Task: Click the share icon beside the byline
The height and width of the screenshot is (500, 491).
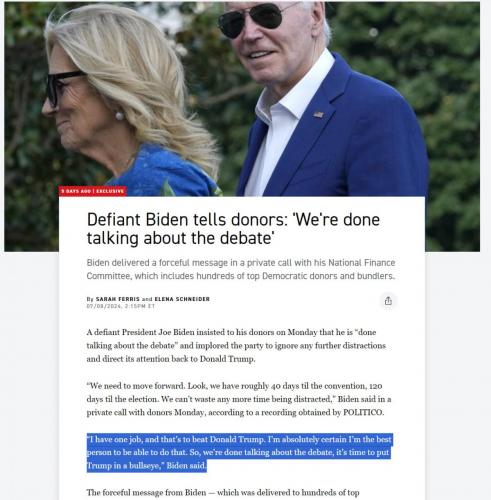Action: click(388, 301)
